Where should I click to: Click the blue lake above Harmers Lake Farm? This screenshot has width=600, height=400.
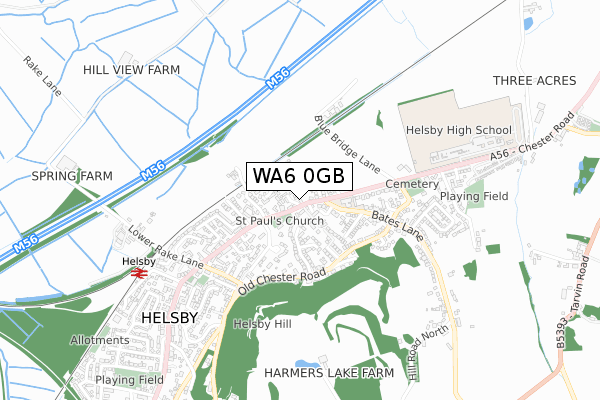click(x=307, y=363)
